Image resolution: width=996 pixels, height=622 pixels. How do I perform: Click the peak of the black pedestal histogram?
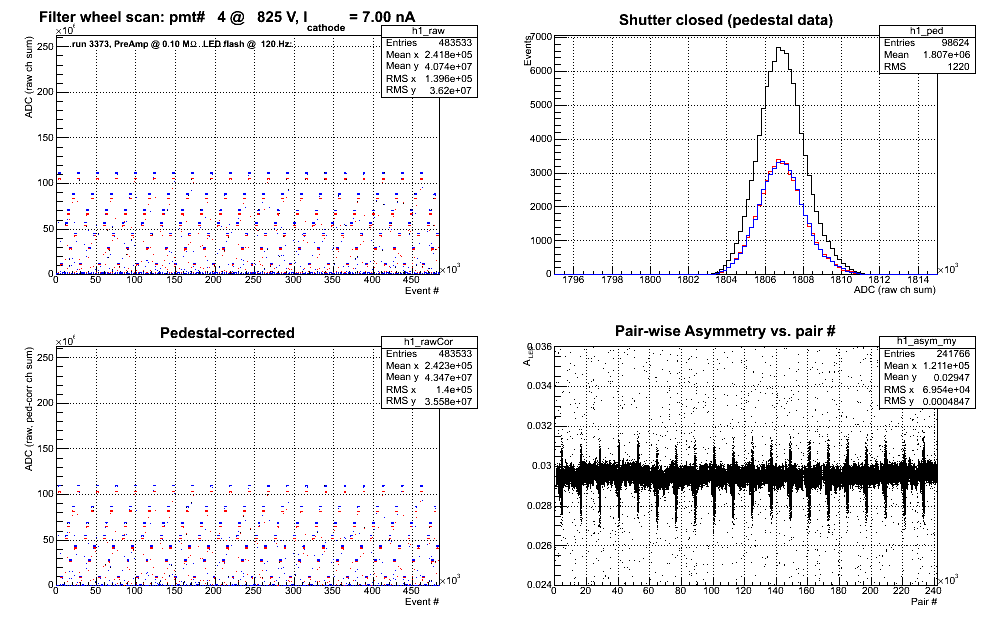778,48
